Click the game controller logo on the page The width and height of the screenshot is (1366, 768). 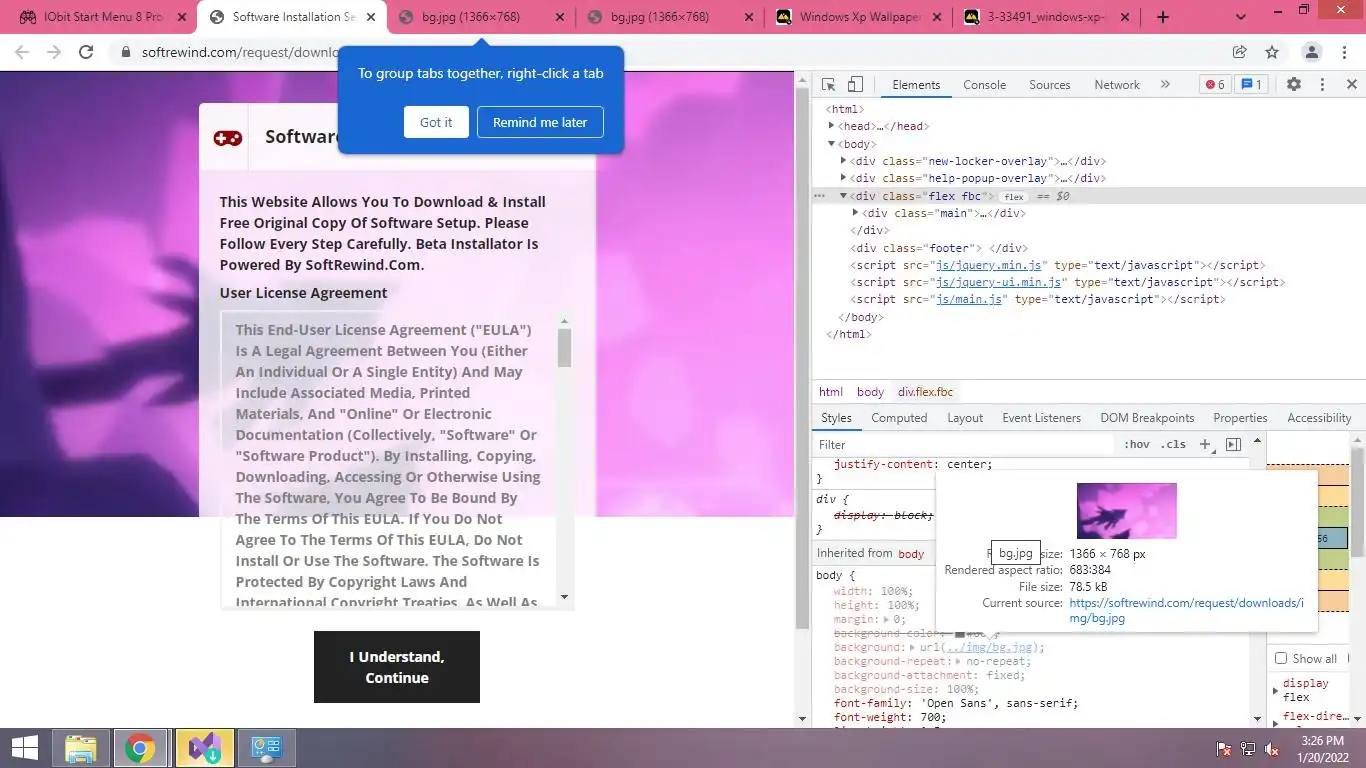(228, 137)
